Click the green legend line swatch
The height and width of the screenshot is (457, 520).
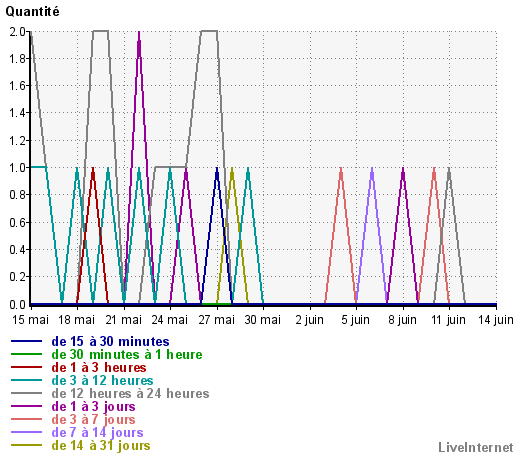tap(26, 354)
